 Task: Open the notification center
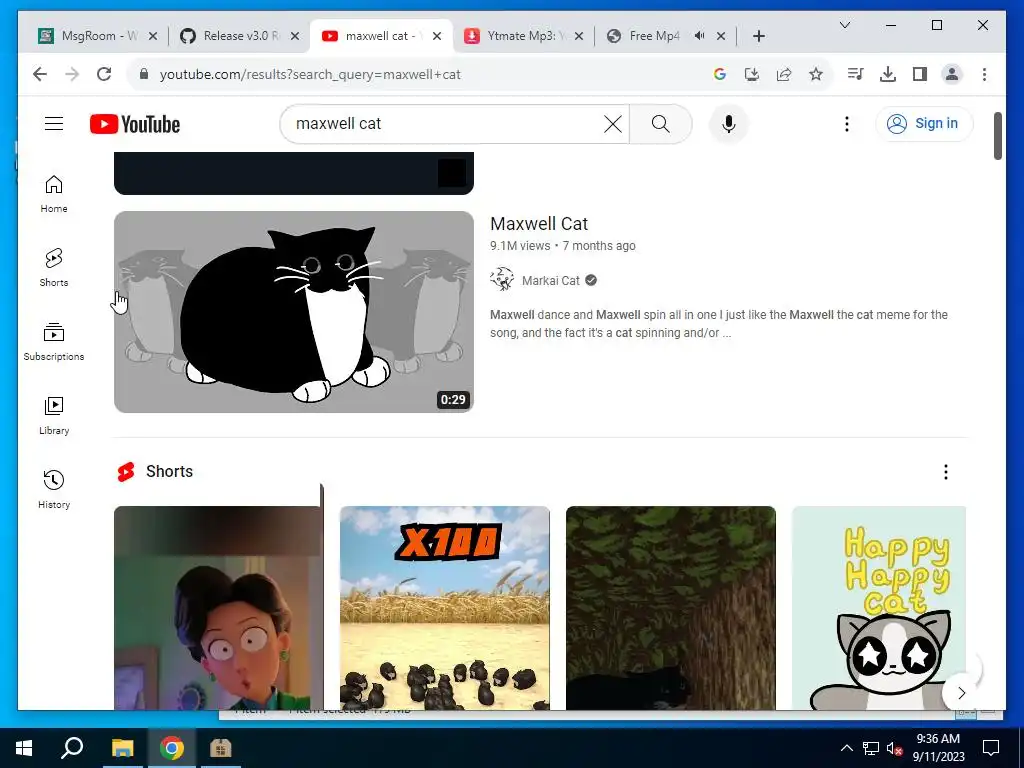tap(991, 748)
